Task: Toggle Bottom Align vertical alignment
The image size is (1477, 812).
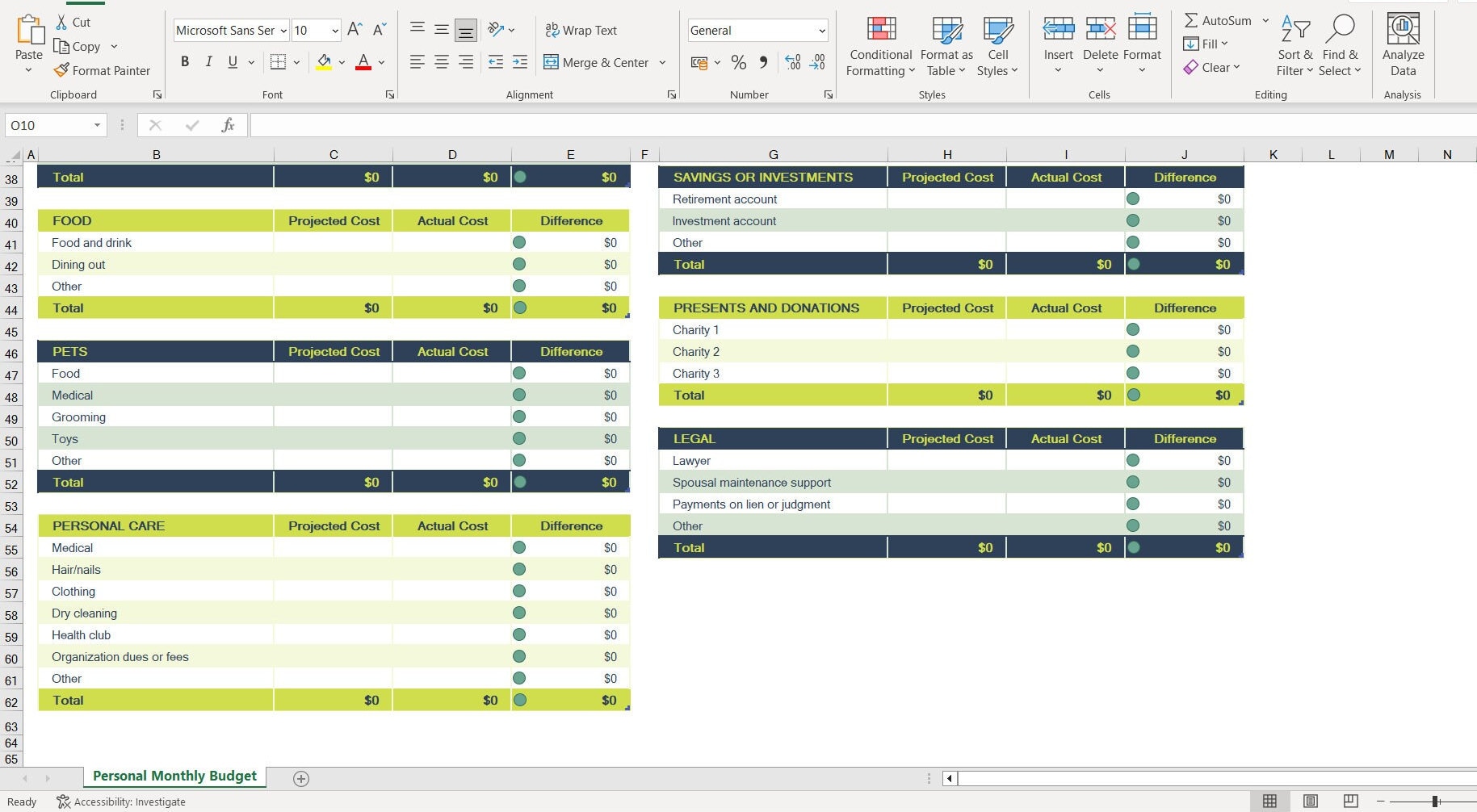Action: (x=466, y=31)
